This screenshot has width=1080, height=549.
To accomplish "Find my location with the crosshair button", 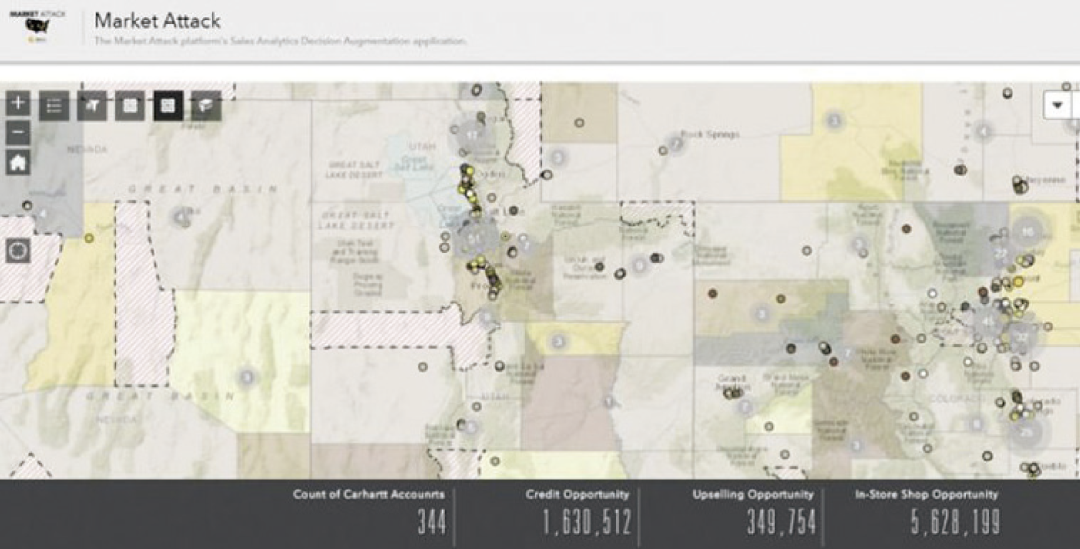I will [x=18, y=250].
